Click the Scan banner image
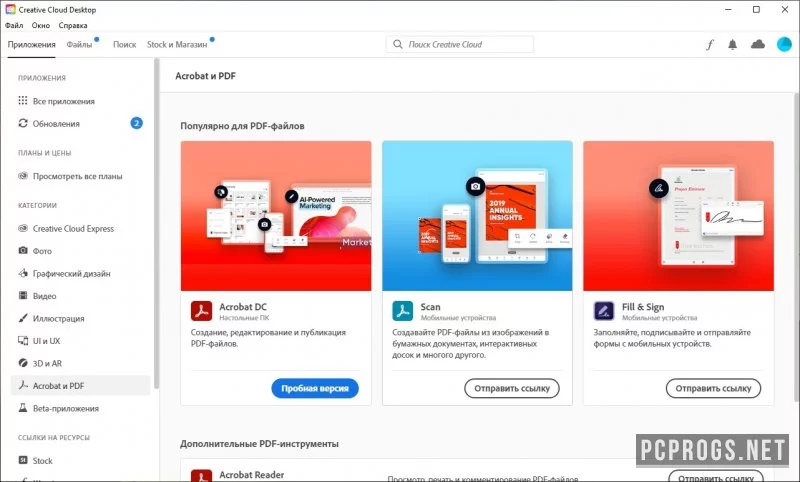The image size is (800, 482). (x=477, y=216)
